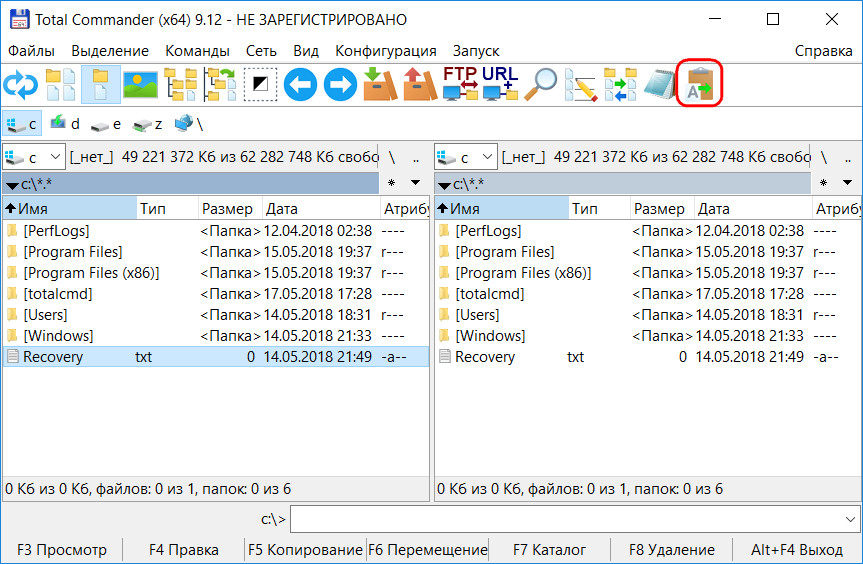This screenshot has width=863, height=564.
Task: Click F8 Удаление button
Action: tap(671, 550)
